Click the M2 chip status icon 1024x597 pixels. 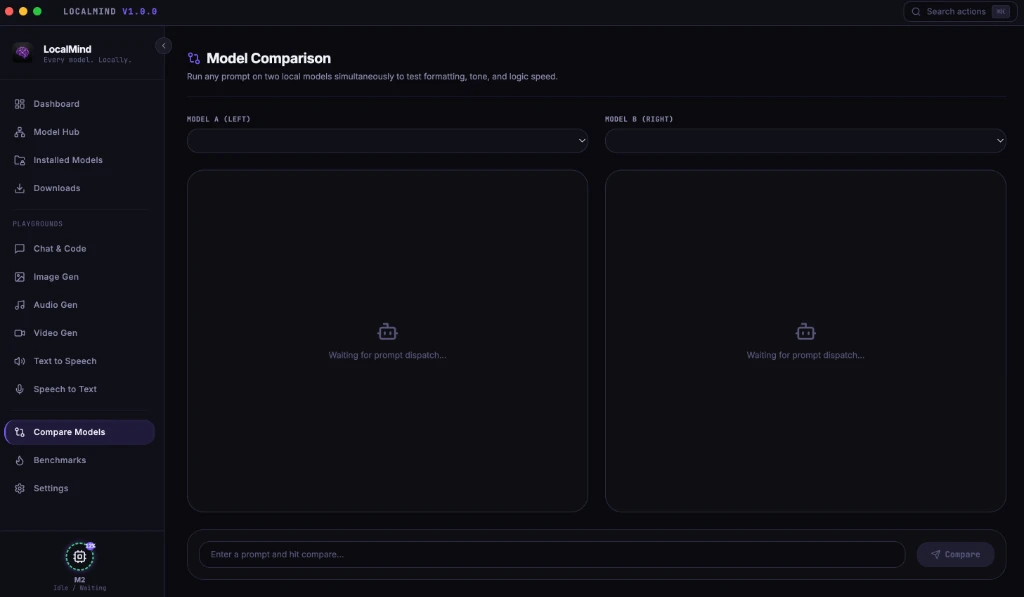point(80,557)
